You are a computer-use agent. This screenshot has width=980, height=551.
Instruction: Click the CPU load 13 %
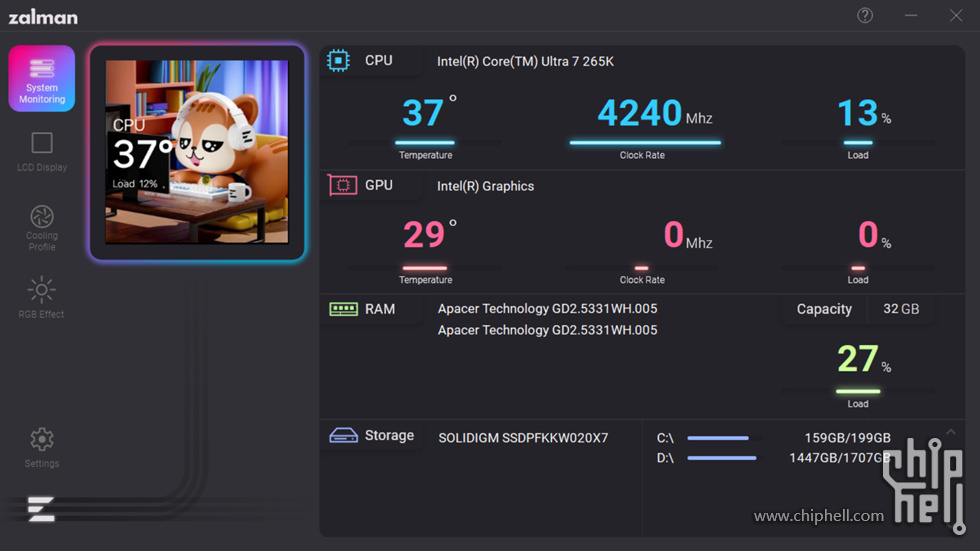pyautogui.click(x=864, y=113)
